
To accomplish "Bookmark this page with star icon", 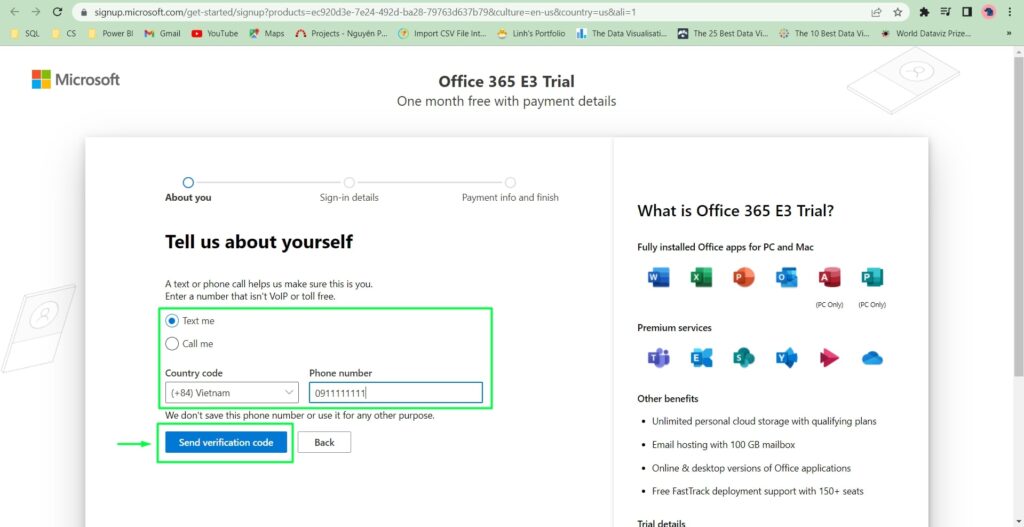I will [x=898, y=12].
